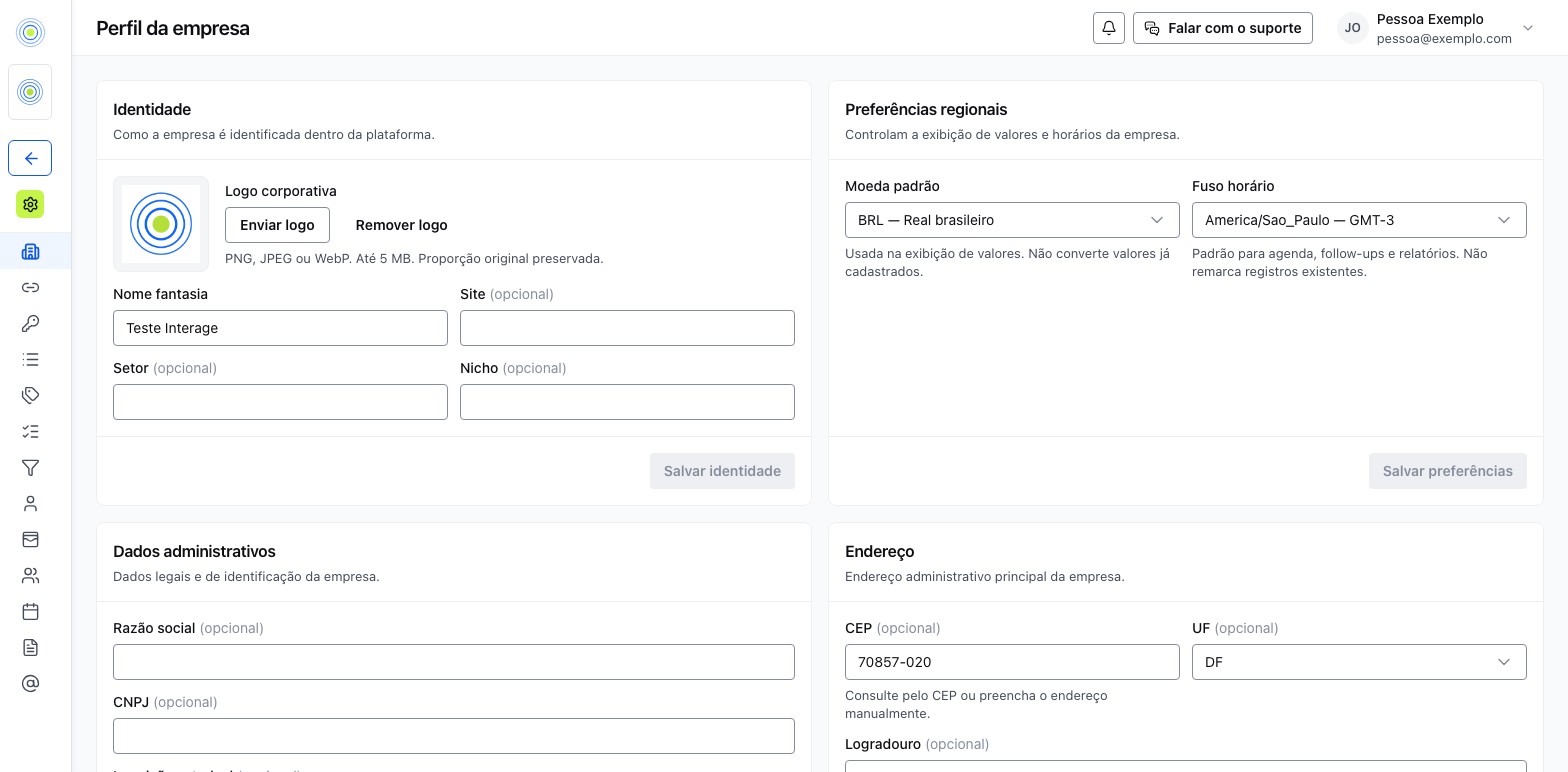
Task: Open the checklist icon in sidebar
Action: pyautogui.click(x=30, y=431)
